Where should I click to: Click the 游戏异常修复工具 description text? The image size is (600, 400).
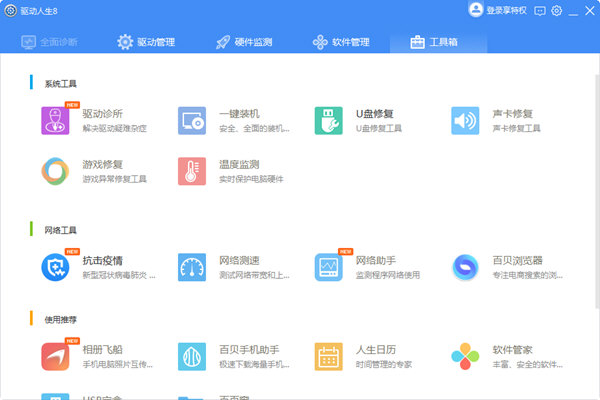114,179
